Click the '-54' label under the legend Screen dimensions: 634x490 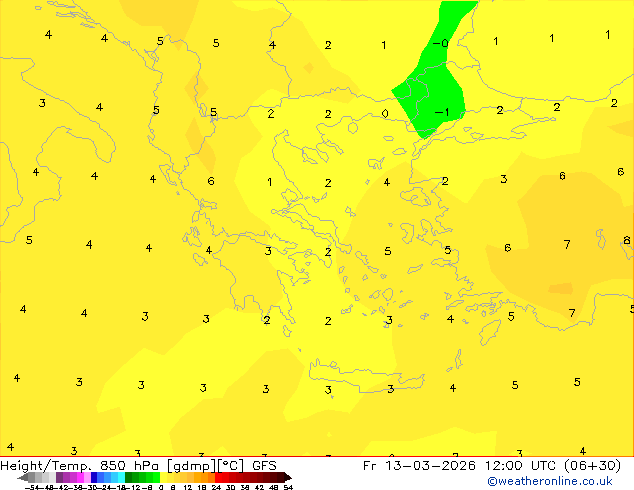point(32,487)
